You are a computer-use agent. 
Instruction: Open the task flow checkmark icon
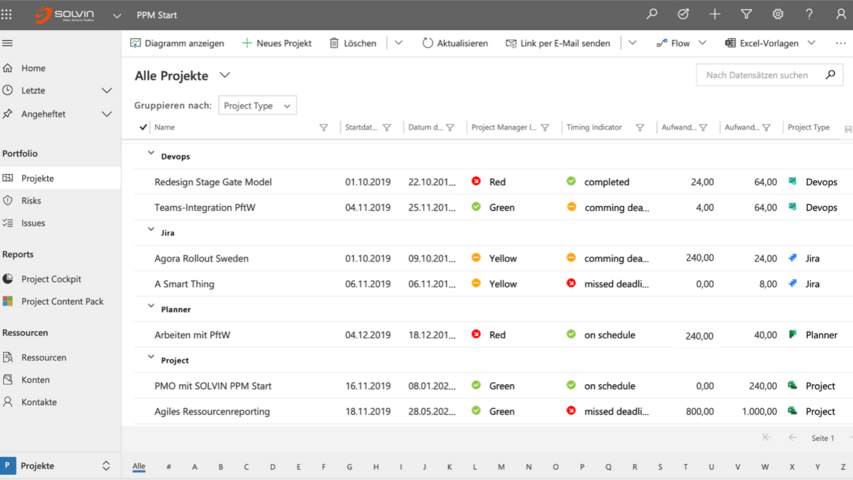point(683,15)
